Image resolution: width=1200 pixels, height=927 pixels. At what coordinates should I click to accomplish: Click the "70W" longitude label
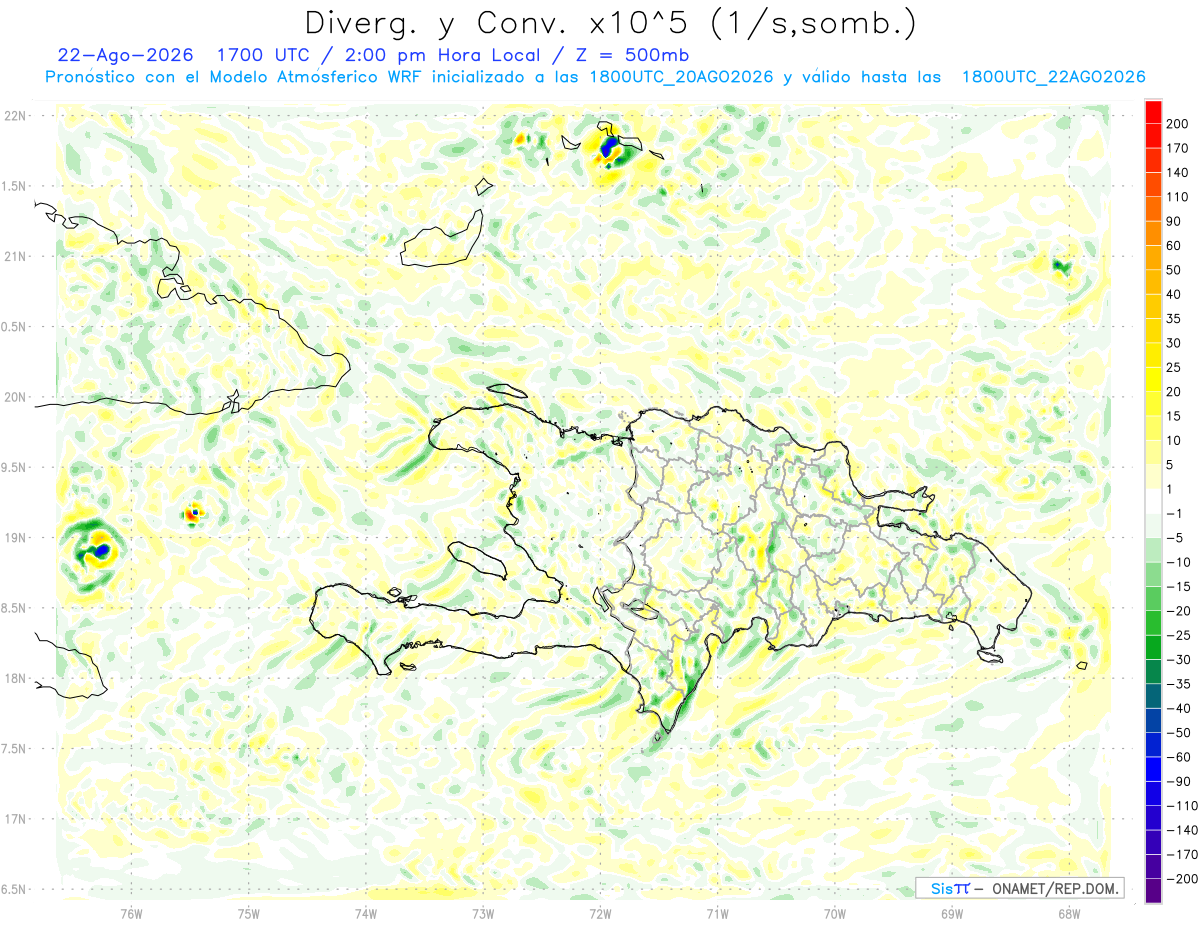pyautogui.click(x=834, y=913)
